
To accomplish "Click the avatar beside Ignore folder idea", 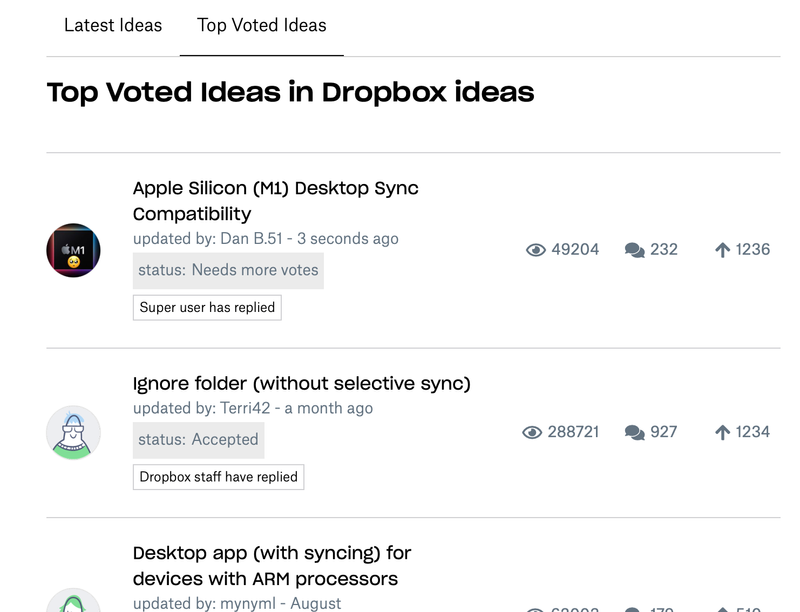I will click(x=73, y=432).
